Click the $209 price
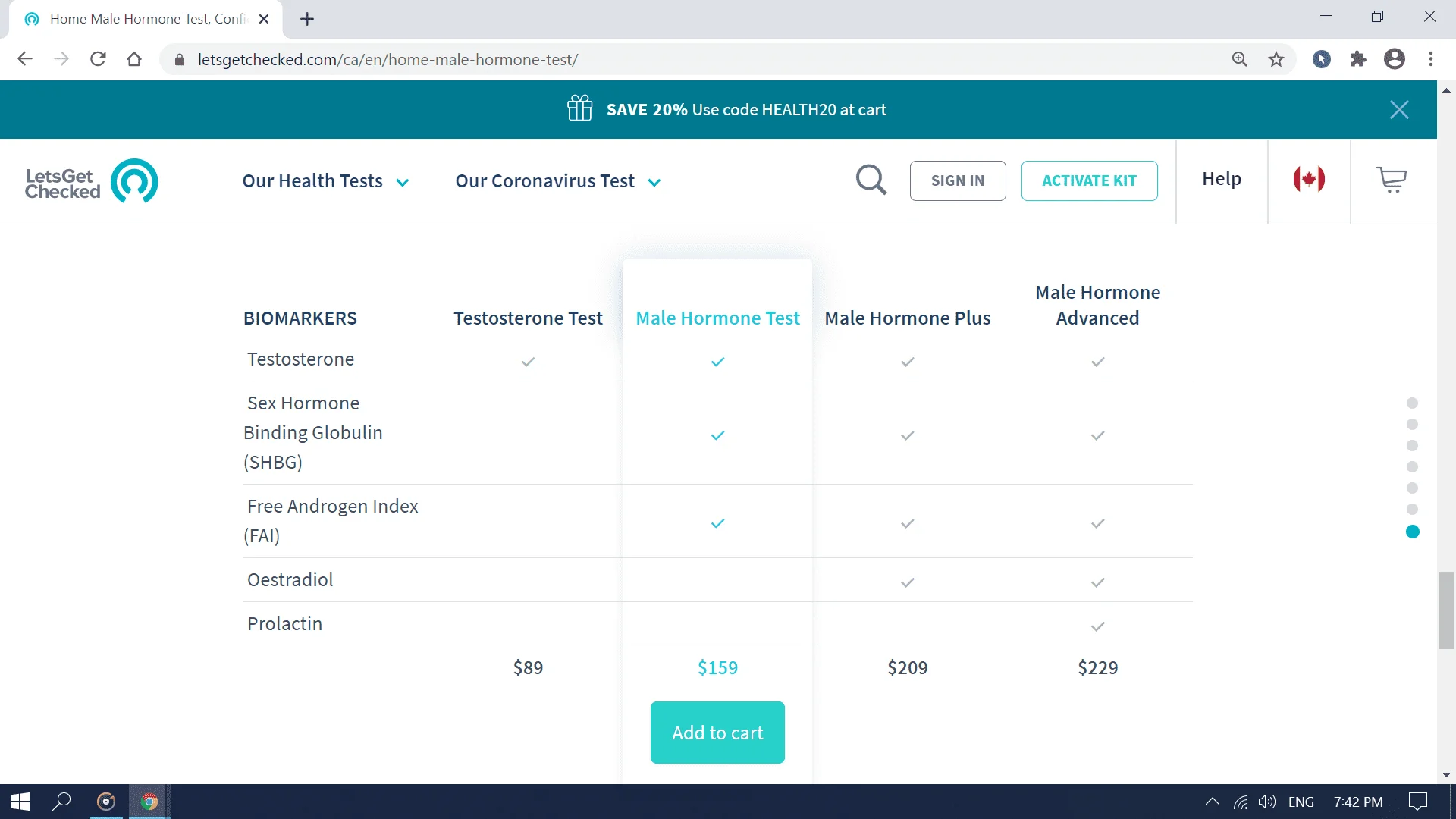 click(908, 667)
